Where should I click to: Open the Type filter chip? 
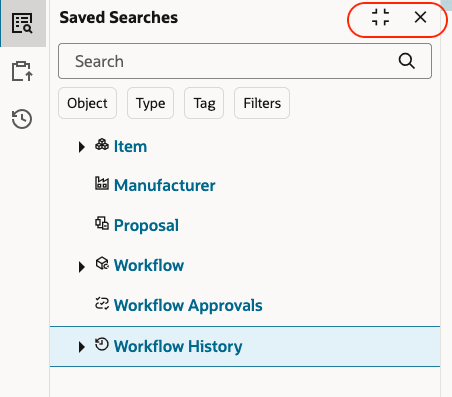point(150,103)
